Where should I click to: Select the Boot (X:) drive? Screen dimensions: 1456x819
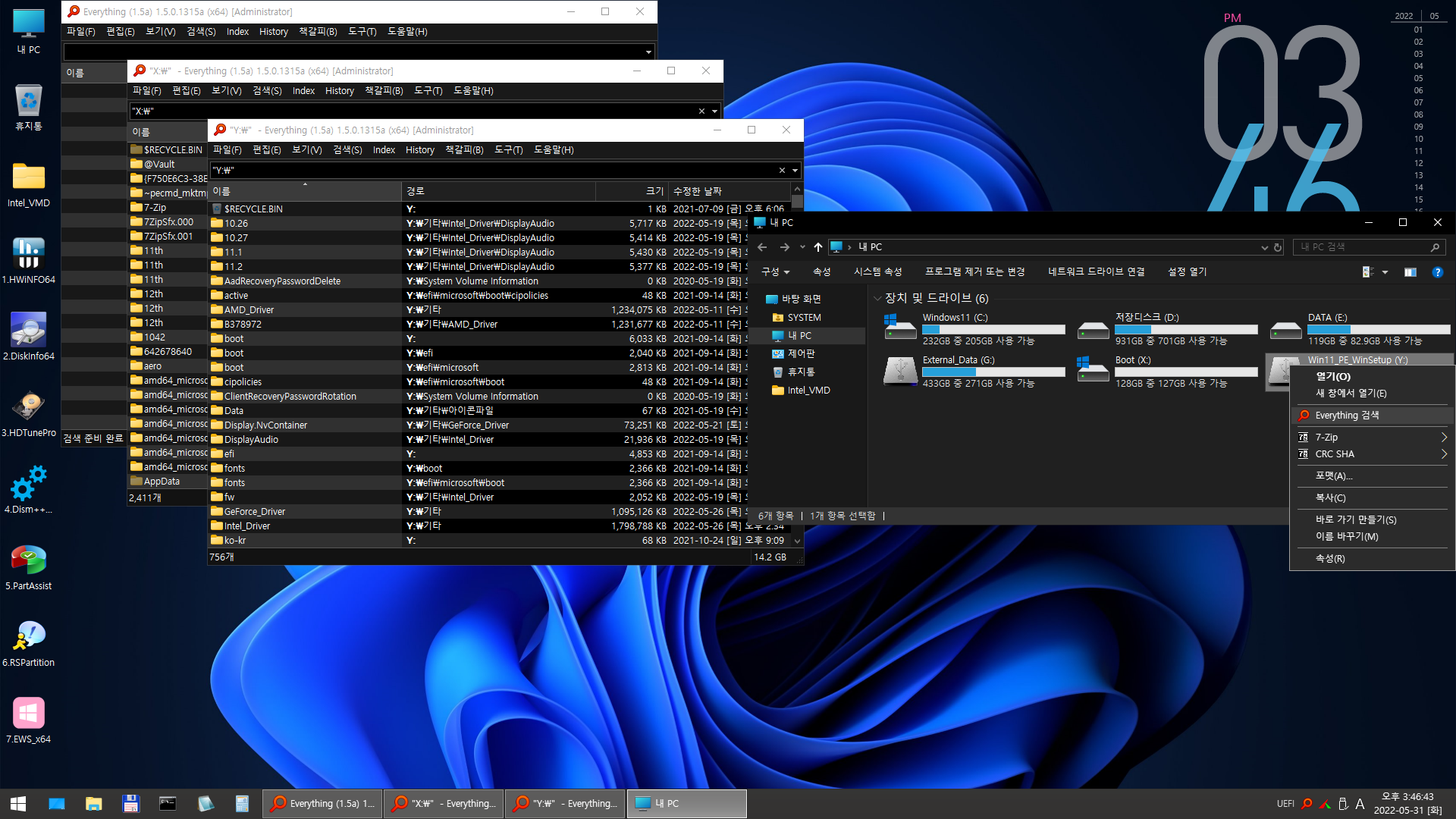[x=1168, y=372]
